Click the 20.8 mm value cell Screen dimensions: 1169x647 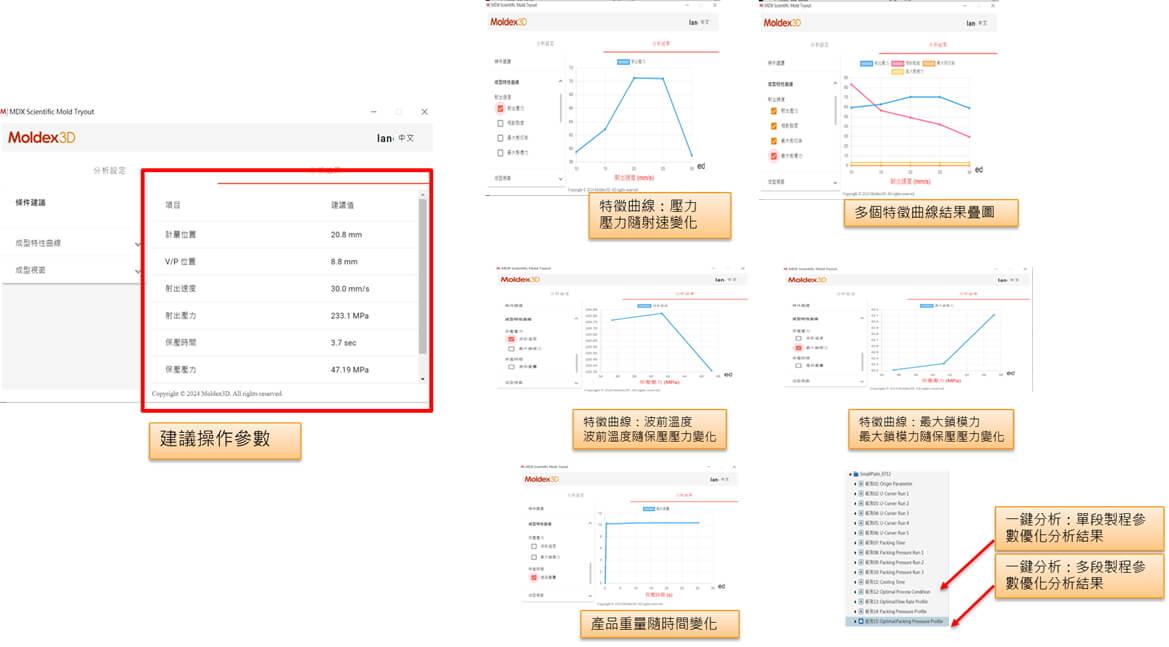346,235
